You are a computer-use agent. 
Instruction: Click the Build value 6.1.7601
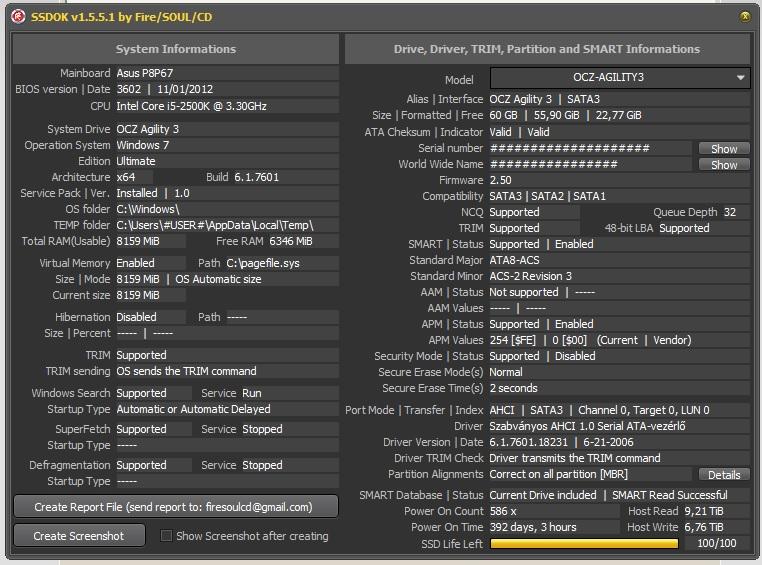tap(257, 177)
